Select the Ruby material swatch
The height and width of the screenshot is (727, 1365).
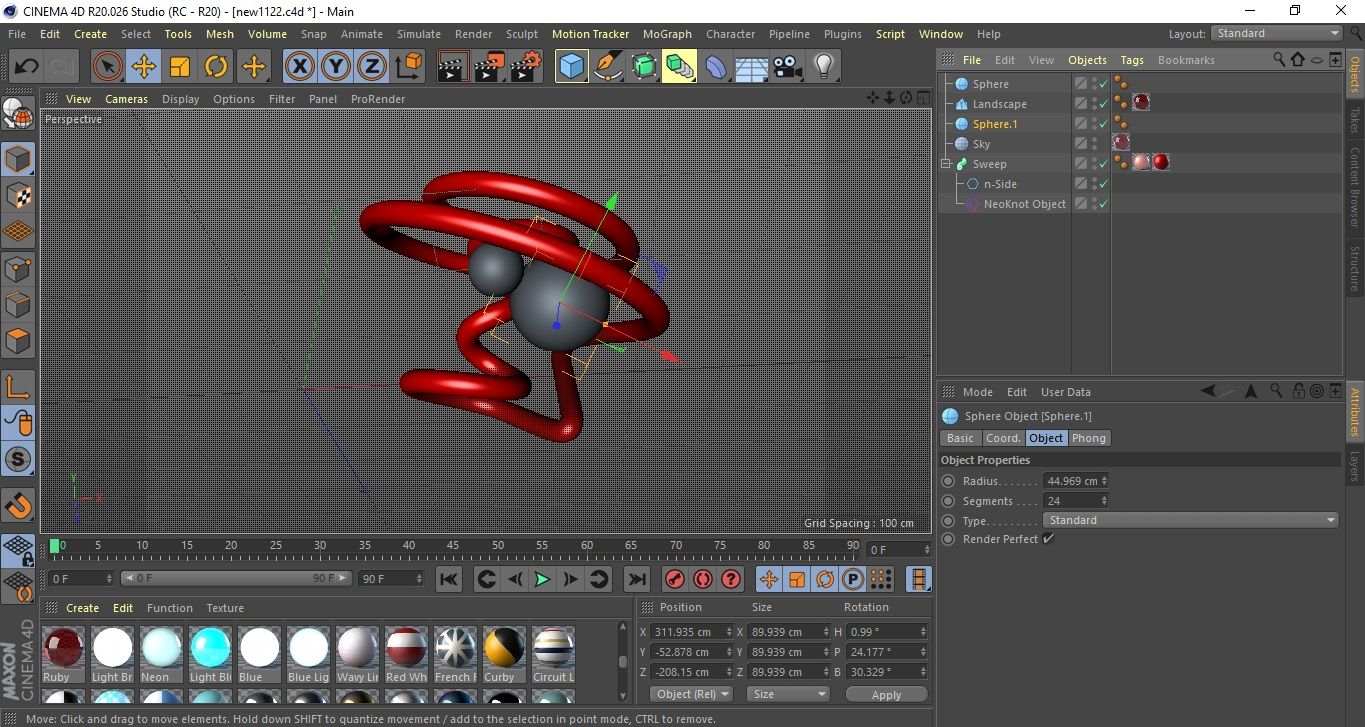point(63,653)
